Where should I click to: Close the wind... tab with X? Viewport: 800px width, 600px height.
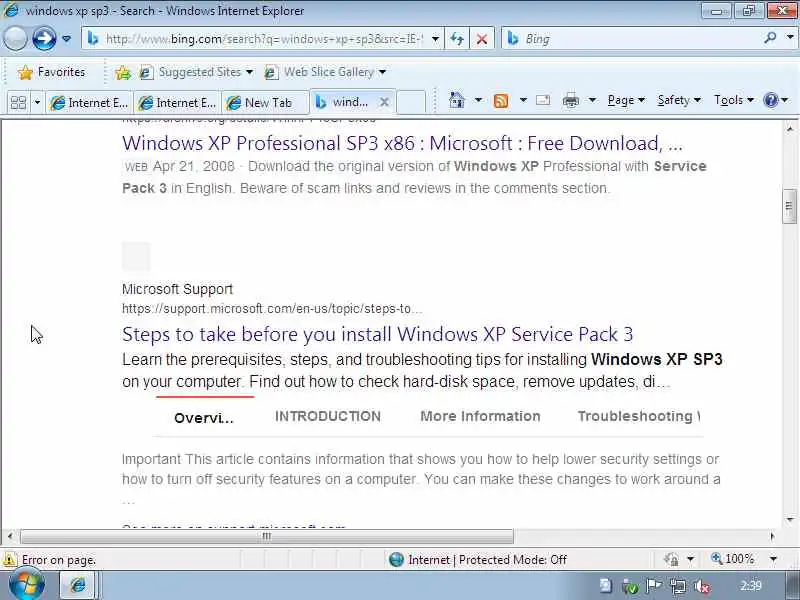click(384, 102)
